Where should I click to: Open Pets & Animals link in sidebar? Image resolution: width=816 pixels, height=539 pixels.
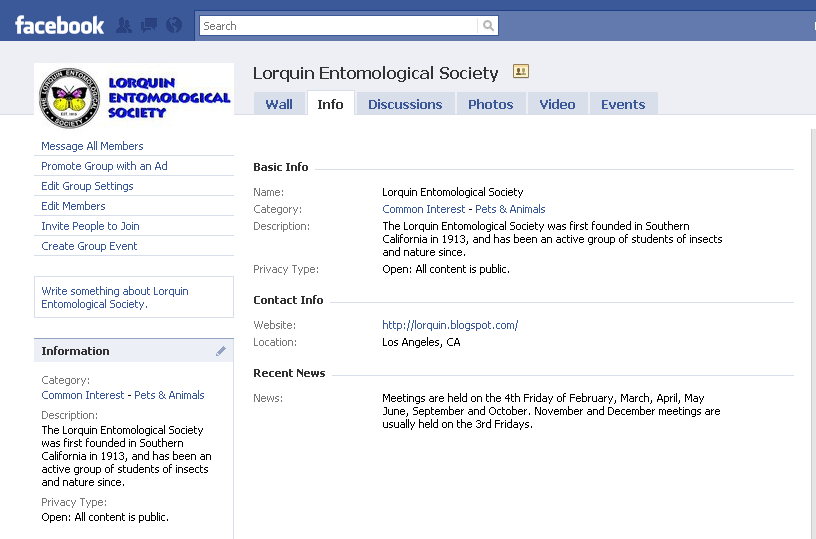pos(169,395)
